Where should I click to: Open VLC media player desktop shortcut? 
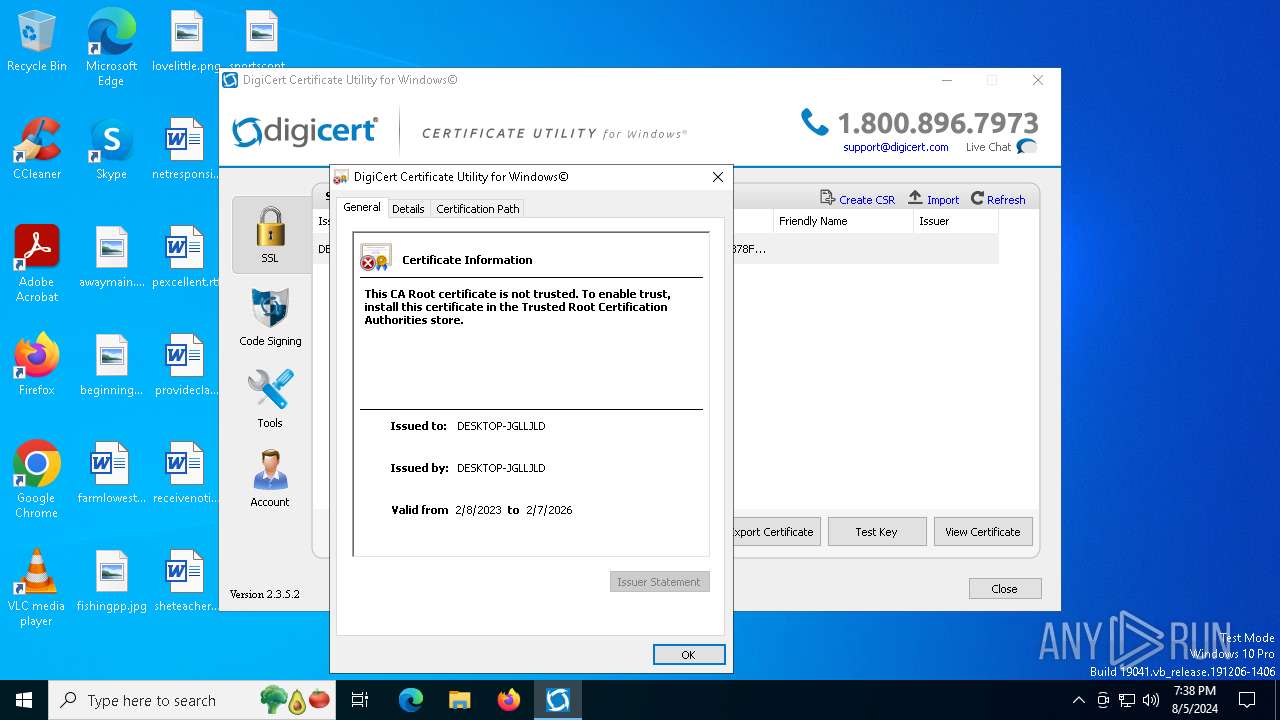[x=37, y=588]
